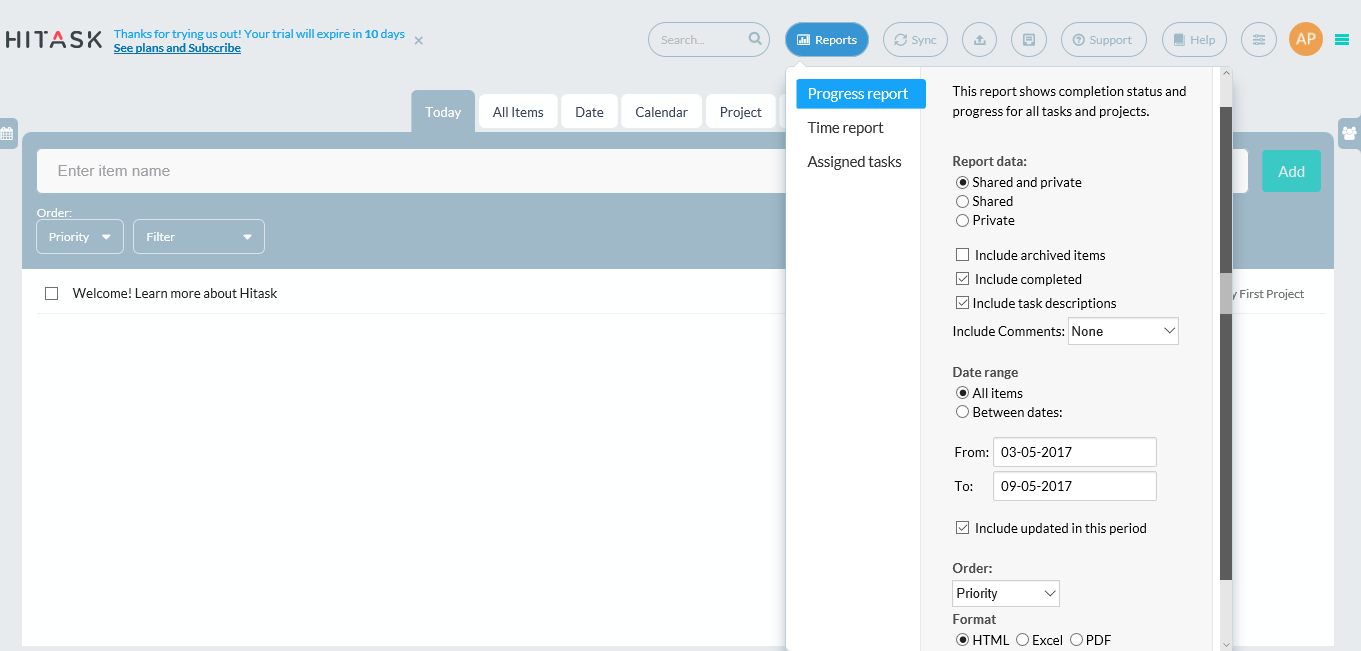This screenshot has height=651, width=1361.
Task: Open the green hamburger menu
Action: pyautogui.click(x=1342, y=40)
